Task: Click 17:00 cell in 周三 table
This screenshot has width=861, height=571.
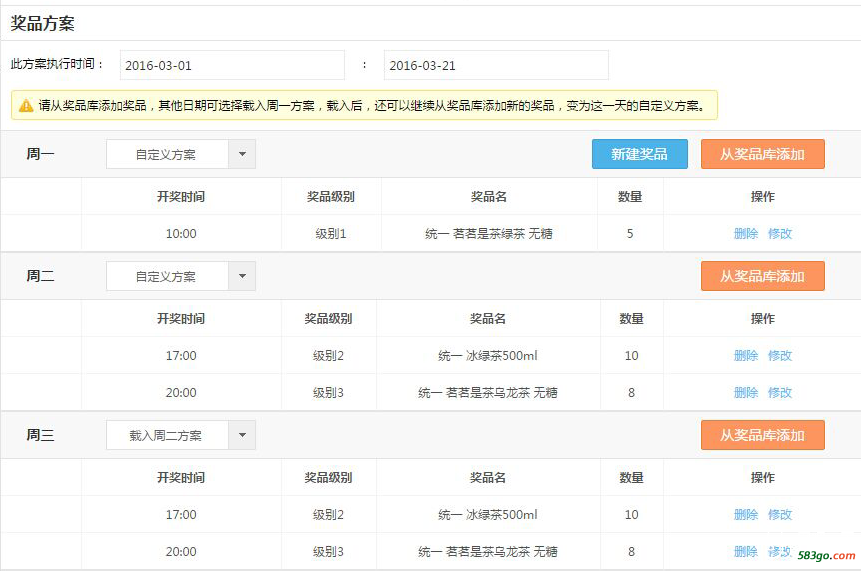Action: pyautogui.click(x=181, y=514)
